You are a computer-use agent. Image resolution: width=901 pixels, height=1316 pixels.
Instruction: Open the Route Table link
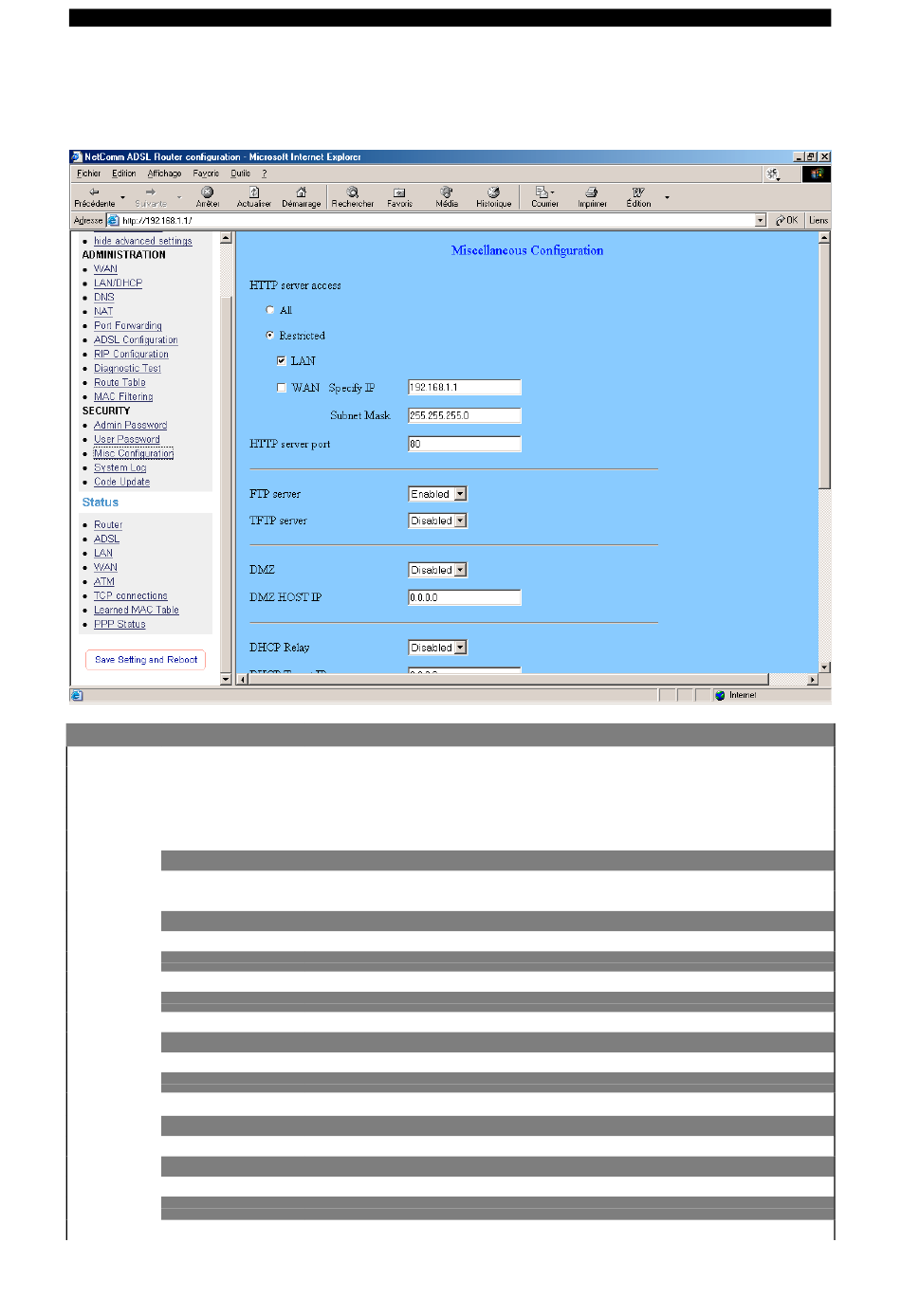click(120, 383)
